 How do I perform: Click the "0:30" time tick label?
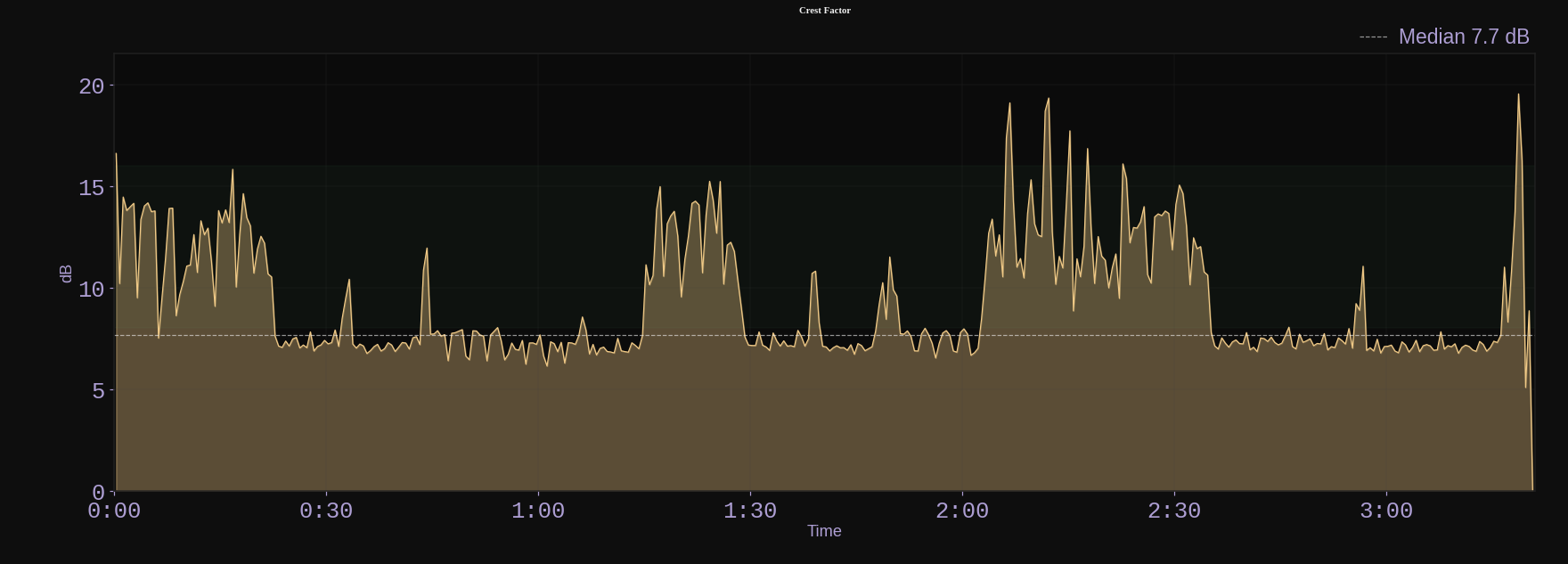click(x=326, y=511)
